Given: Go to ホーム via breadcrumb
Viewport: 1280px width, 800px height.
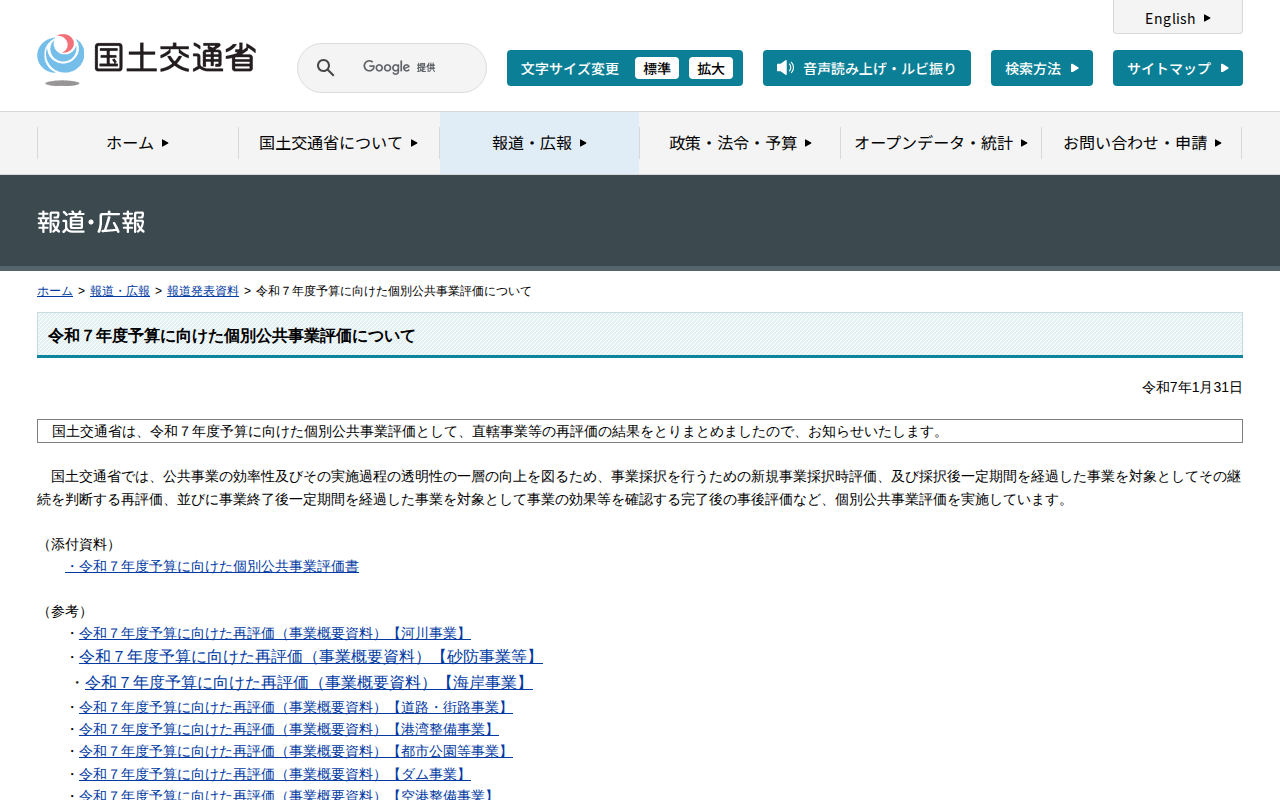Looking at the screenshot, I should [55, 291].
